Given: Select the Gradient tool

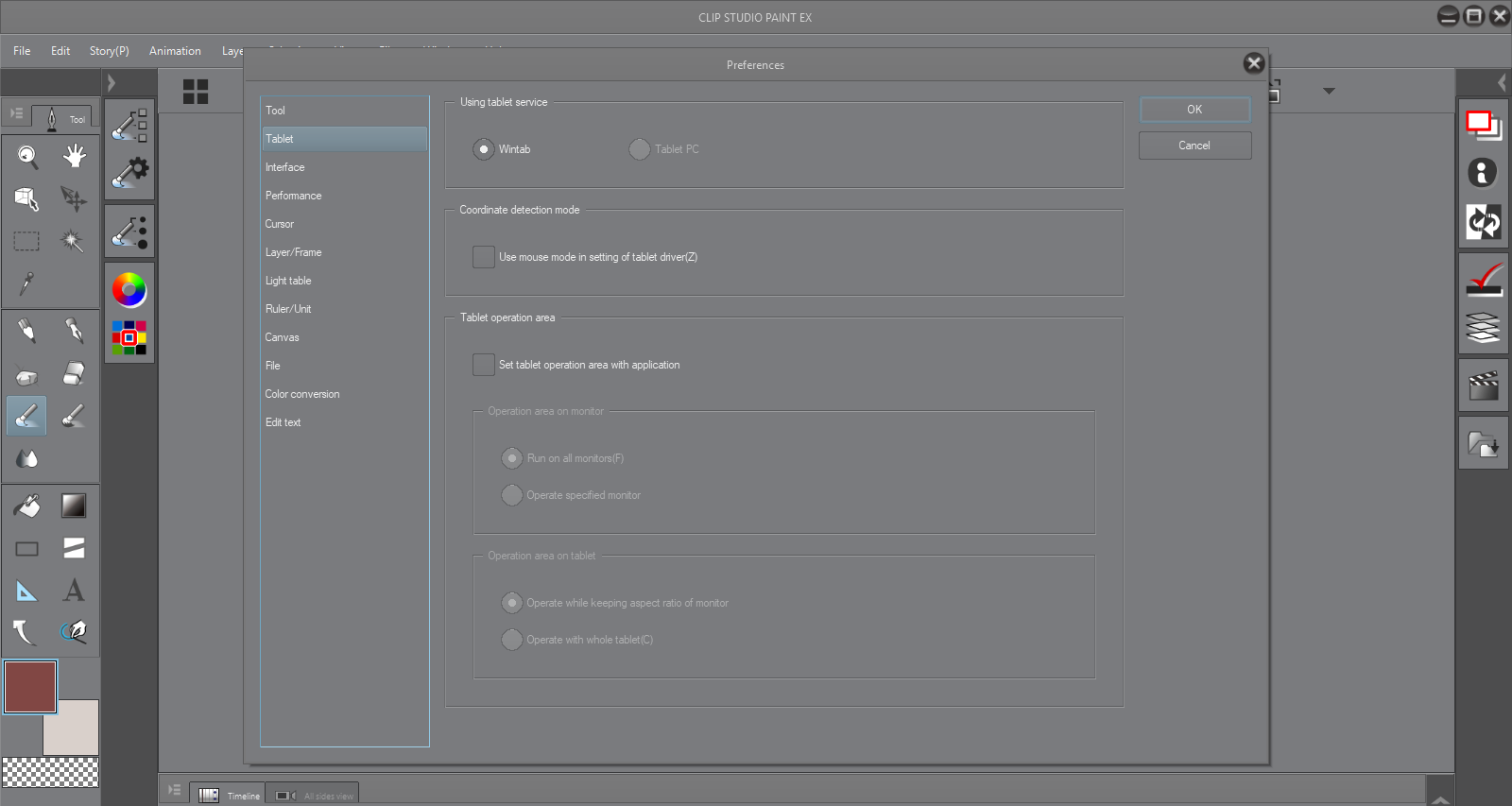Looking at the screenshot, I should pyautogui.click(x=74, y=506).
